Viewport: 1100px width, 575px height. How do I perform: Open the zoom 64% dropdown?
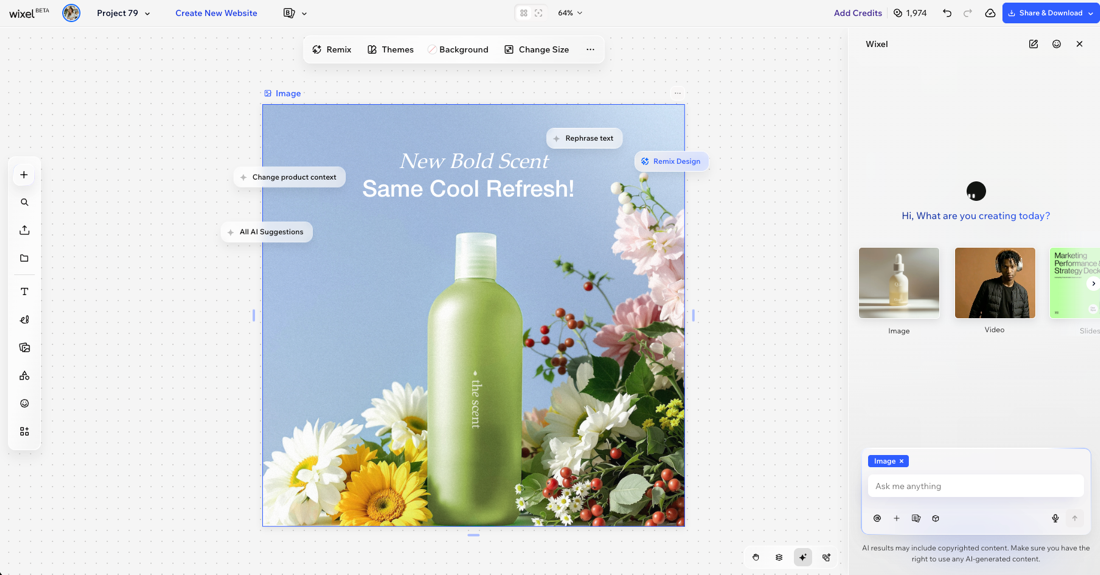pyautogui.click(x=570, y=13)
